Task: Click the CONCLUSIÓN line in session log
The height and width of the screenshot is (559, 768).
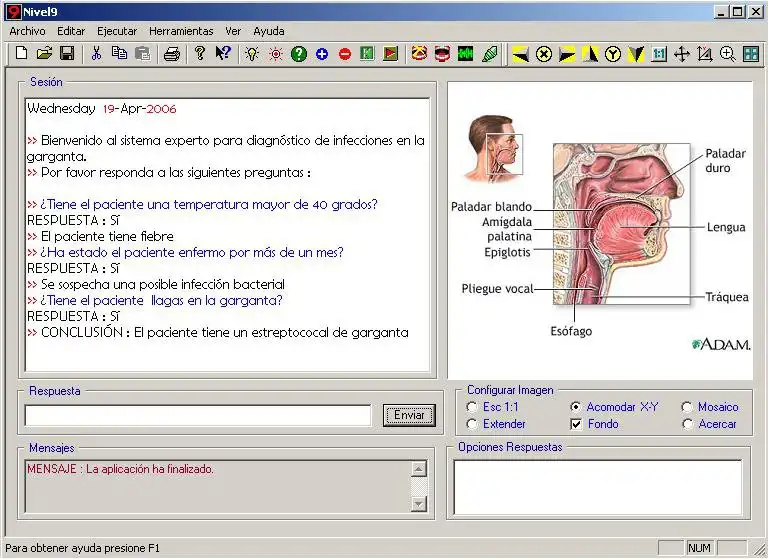Action: pos(218,332)
